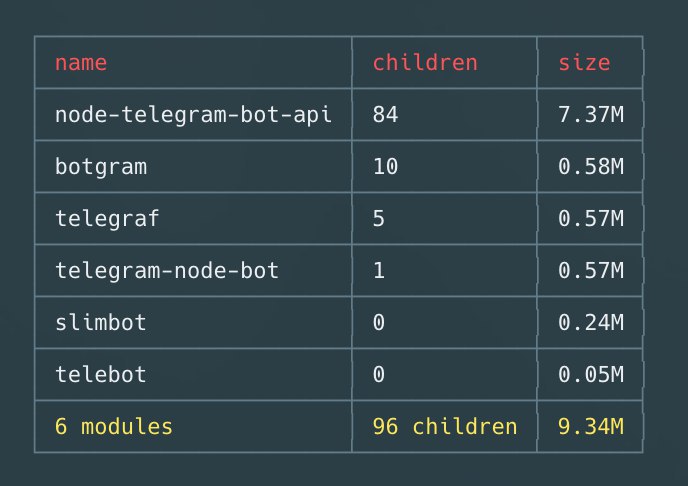Click the yellow '6 modules' summary text

tap(114, 426)
